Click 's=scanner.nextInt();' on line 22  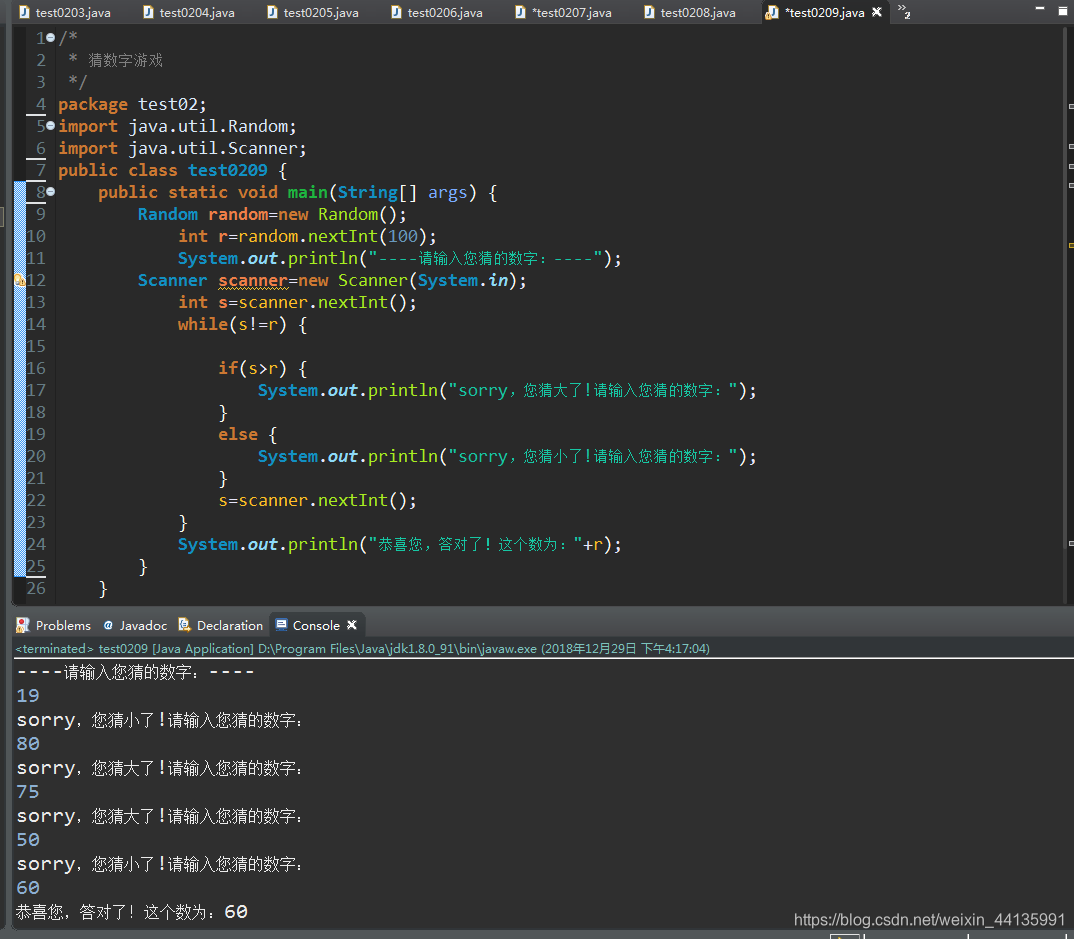tap(317, 500)
